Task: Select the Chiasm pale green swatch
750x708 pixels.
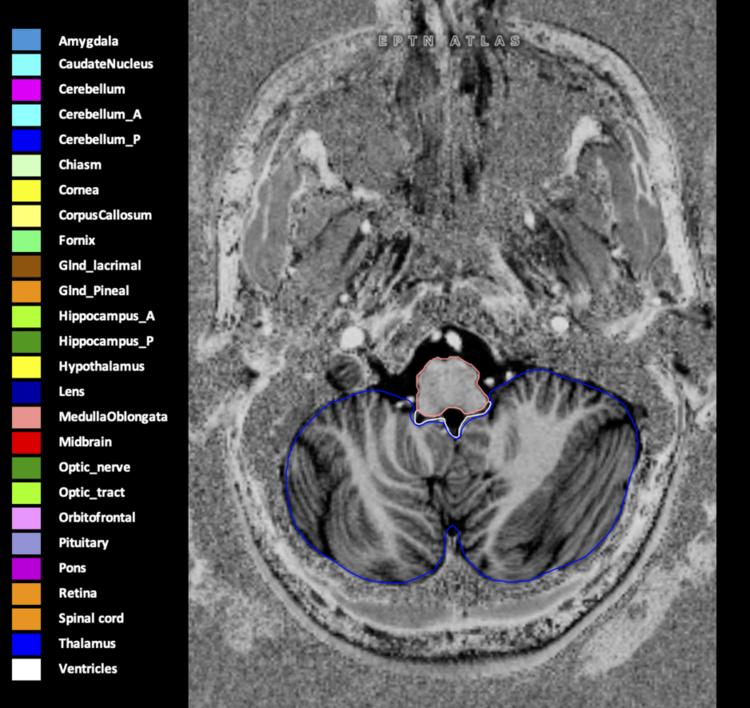Action: click(x=26, y=166)
